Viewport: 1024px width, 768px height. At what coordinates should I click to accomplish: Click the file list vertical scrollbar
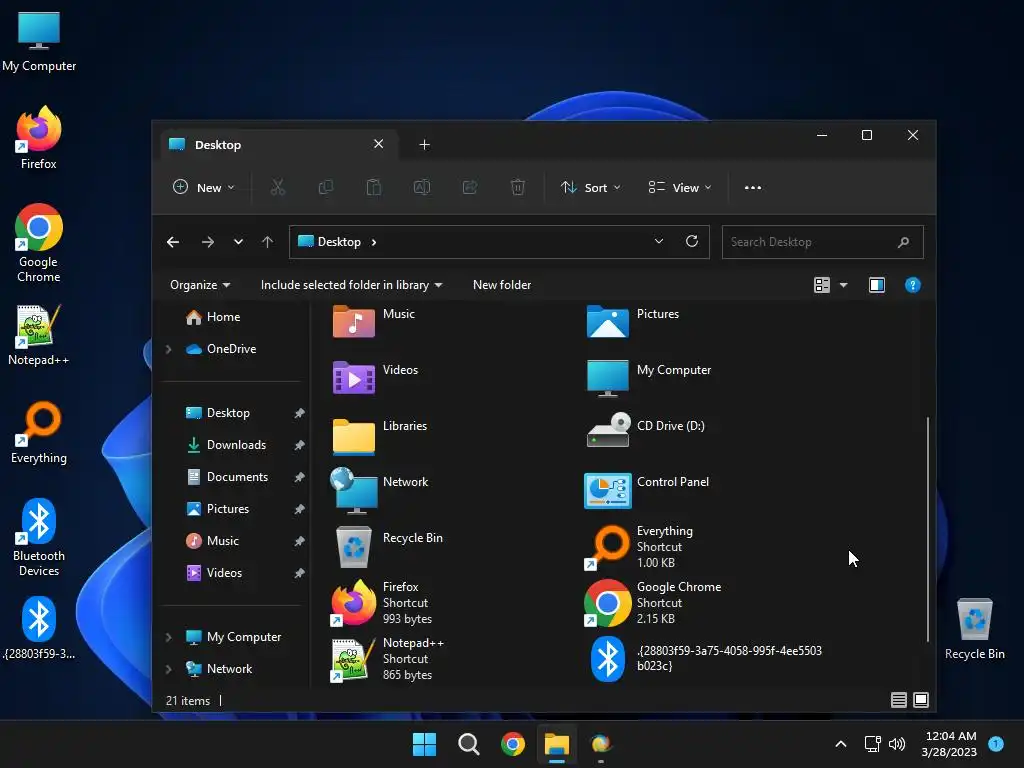coord(927,529)
